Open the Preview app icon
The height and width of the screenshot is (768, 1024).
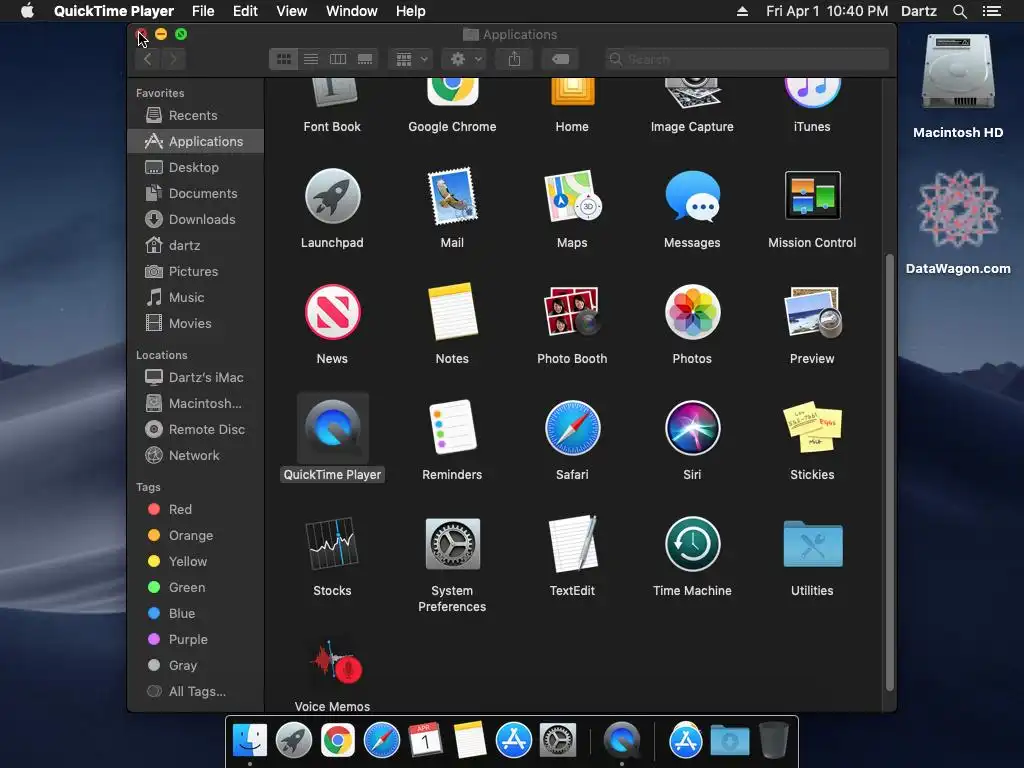point(812,312)
